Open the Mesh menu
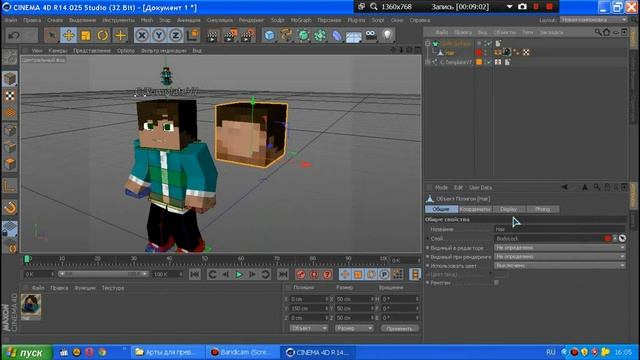The height and width of the screenshot is (360, 640). (147, 20)
